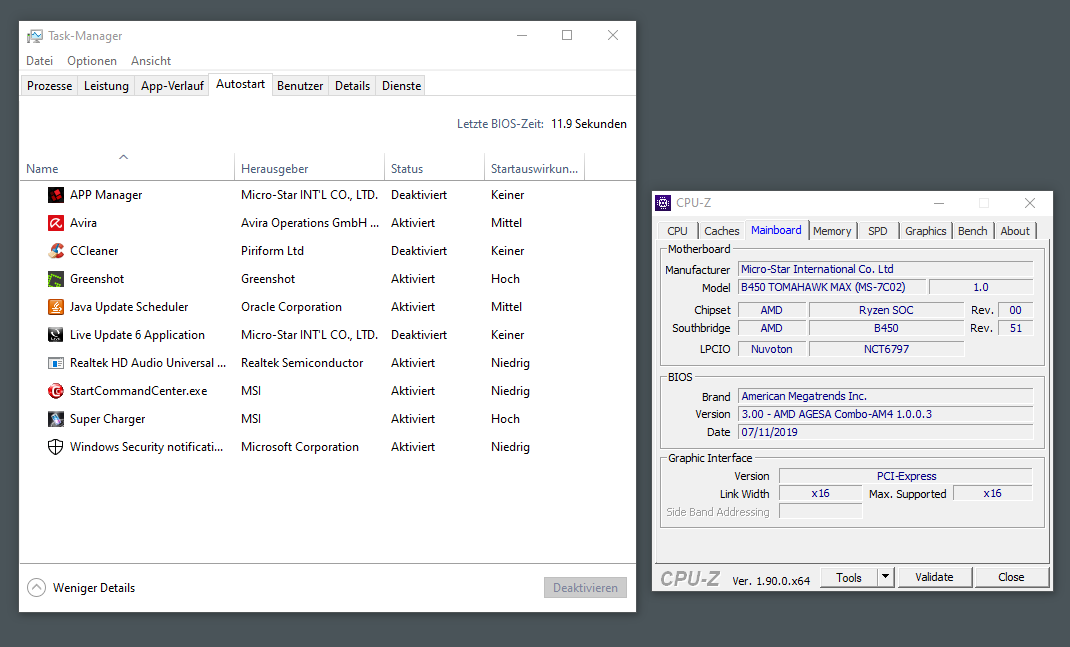Image resolution: width=1070 pixels, height=647 pixels.
Task: Click BIOS Brand American Megatrends Inc.
Action: point(886,397)
